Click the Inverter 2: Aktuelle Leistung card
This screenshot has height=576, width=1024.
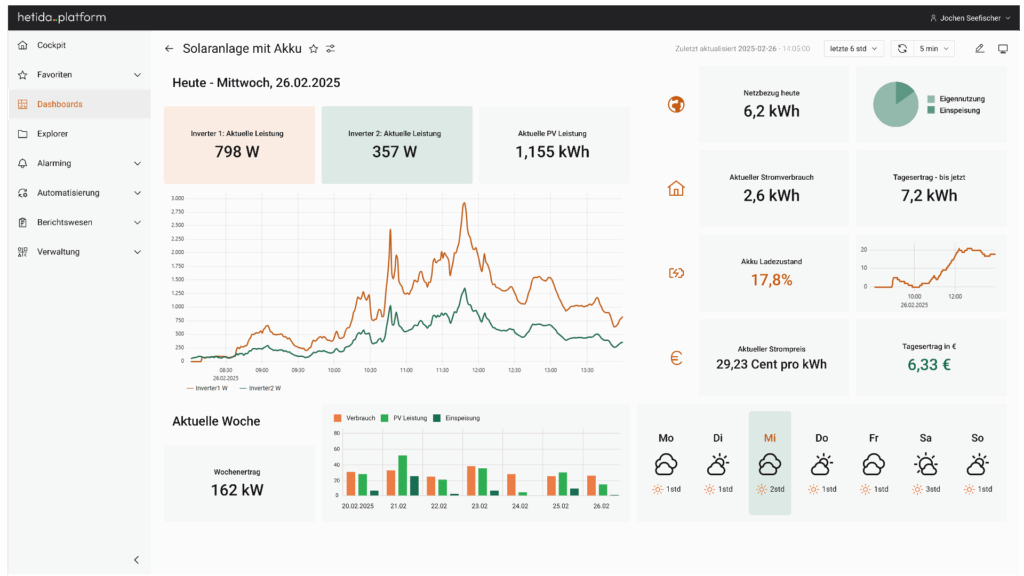pos(397,145)
